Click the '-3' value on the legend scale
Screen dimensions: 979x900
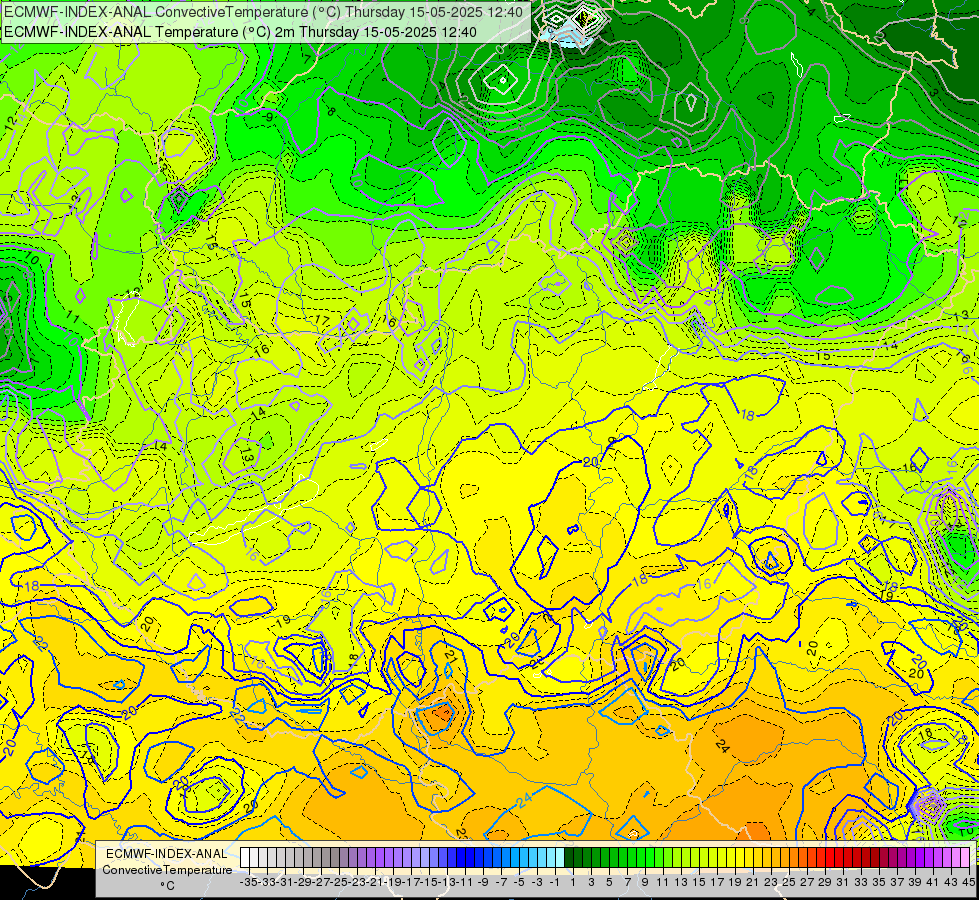pyautogui.click(x=536, y=882)
